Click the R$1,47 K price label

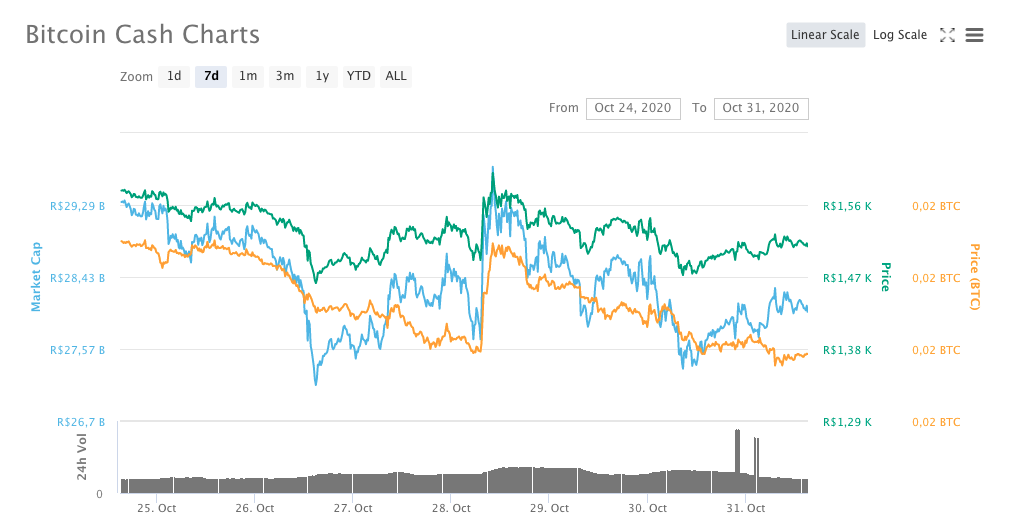point(847,279)
